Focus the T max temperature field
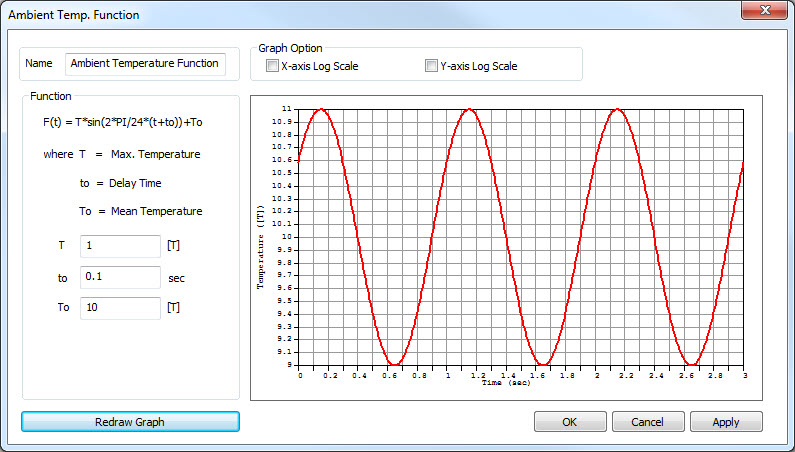Image resolution: width=795 pixels, height=452 pixels. pos(120,246)
